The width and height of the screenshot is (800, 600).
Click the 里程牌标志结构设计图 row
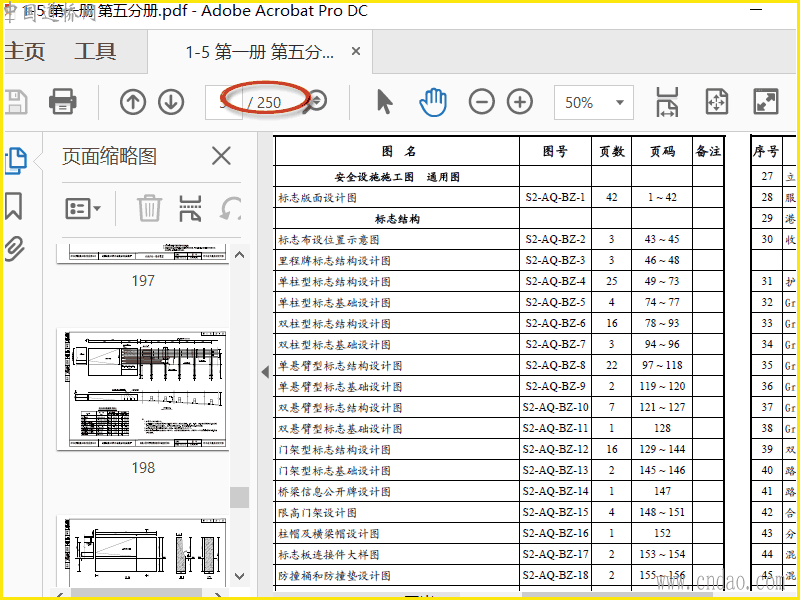(x=334, y=261)
